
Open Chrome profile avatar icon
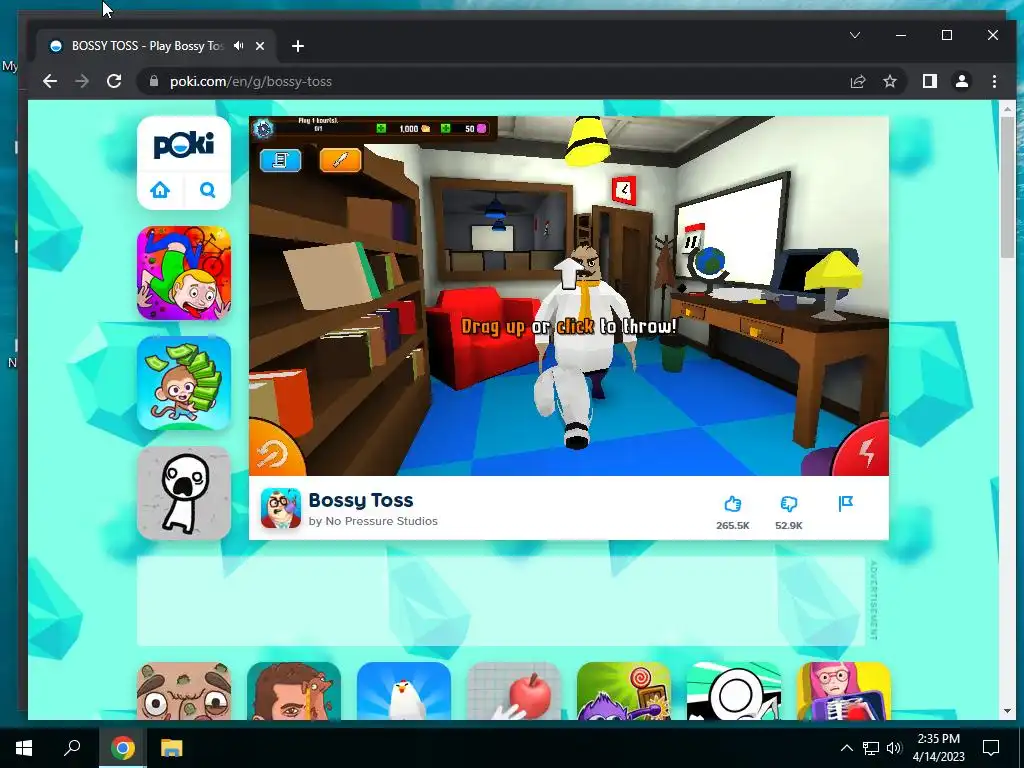pos(962,81)
